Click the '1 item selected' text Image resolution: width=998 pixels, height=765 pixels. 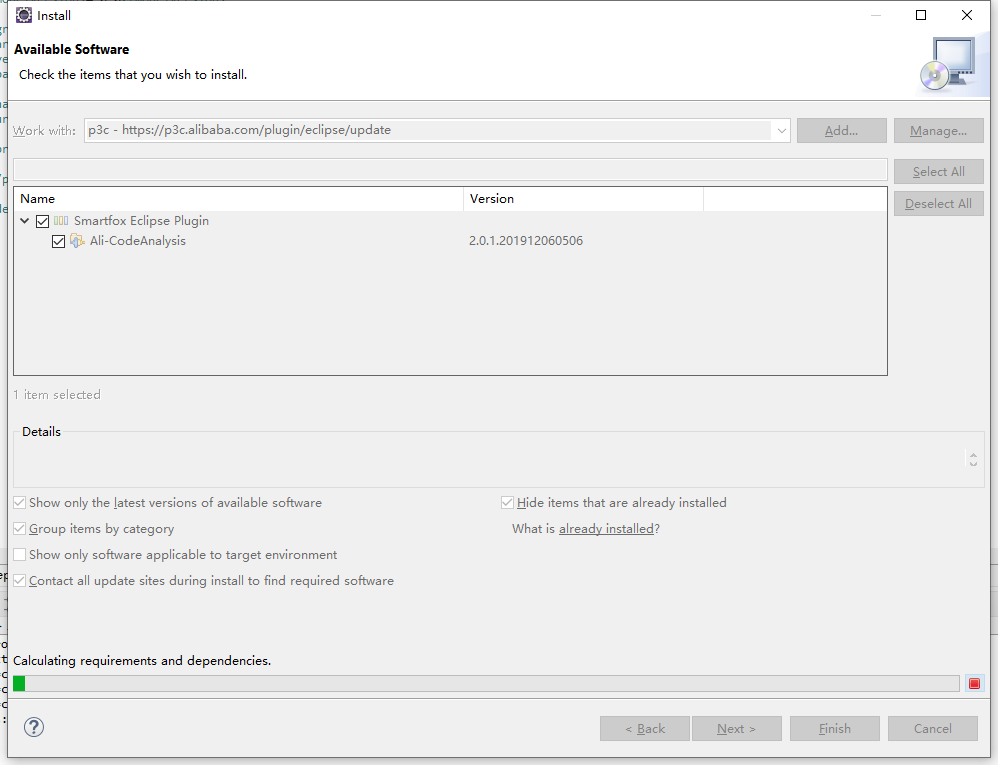pyautogui.click(x=57, y=395)
